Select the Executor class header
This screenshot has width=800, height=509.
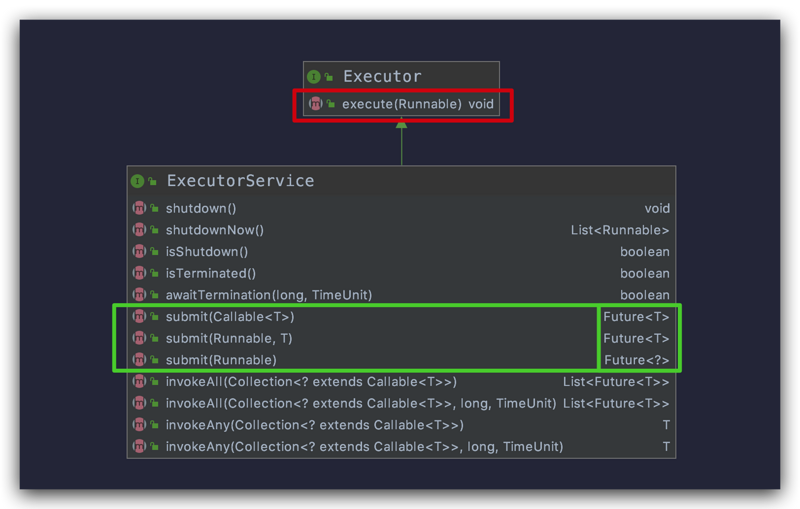point(382,76)
